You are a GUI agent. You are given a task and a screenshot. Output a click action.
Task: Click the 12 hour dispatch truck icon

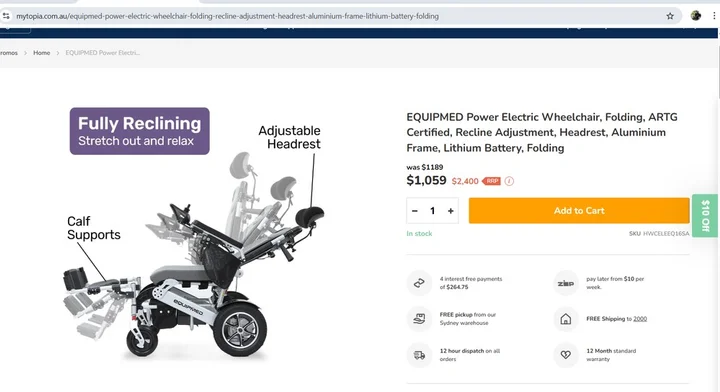click(419, 355)
